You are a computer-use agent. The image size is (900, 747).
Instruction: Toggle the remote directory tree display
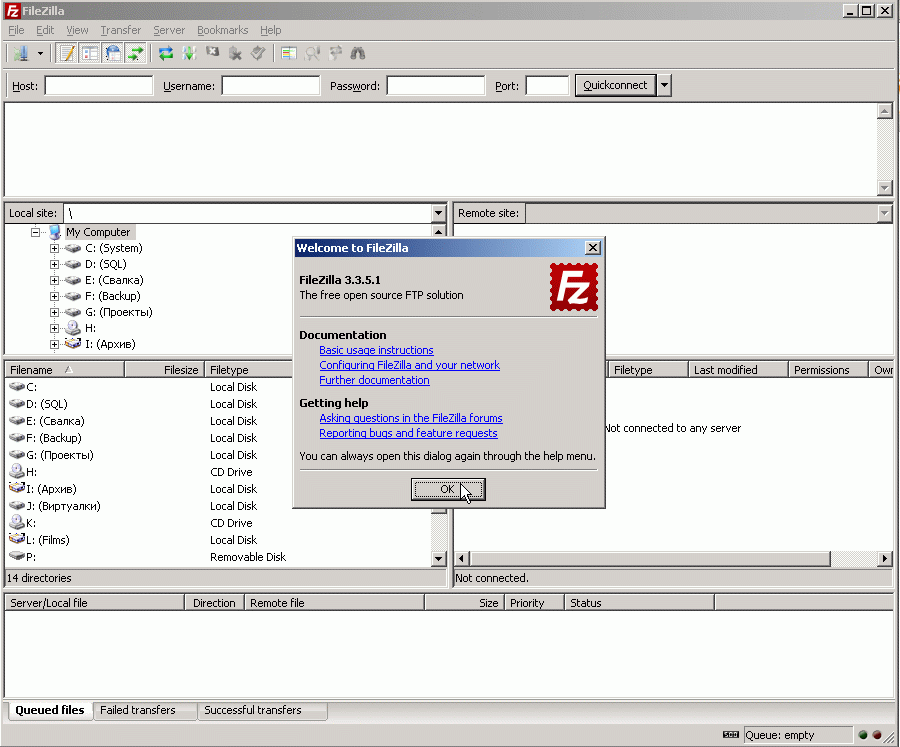[x=113, y=53]
